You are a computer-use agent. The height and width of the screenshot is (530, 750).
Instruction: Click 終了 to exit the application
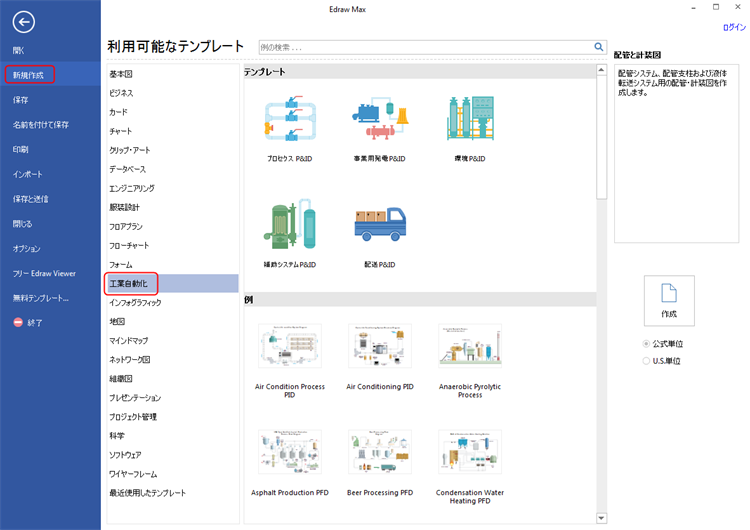pyautogui.click(x=34, y=322)
